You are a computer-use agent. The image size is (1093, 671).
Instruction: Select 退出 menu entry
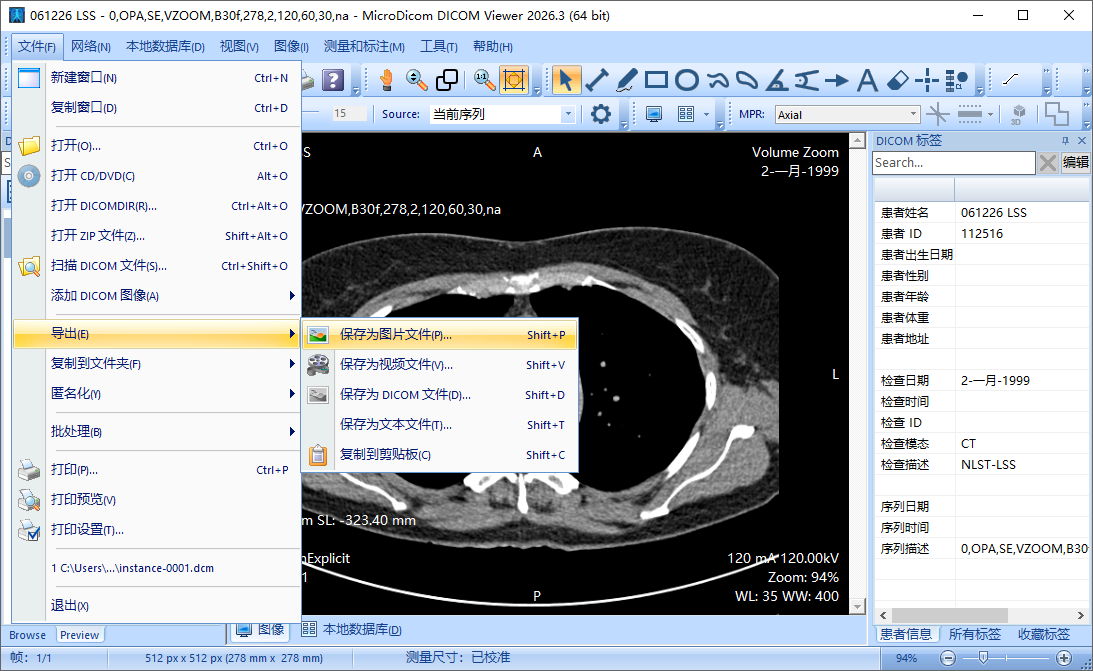tap(158, 606)
